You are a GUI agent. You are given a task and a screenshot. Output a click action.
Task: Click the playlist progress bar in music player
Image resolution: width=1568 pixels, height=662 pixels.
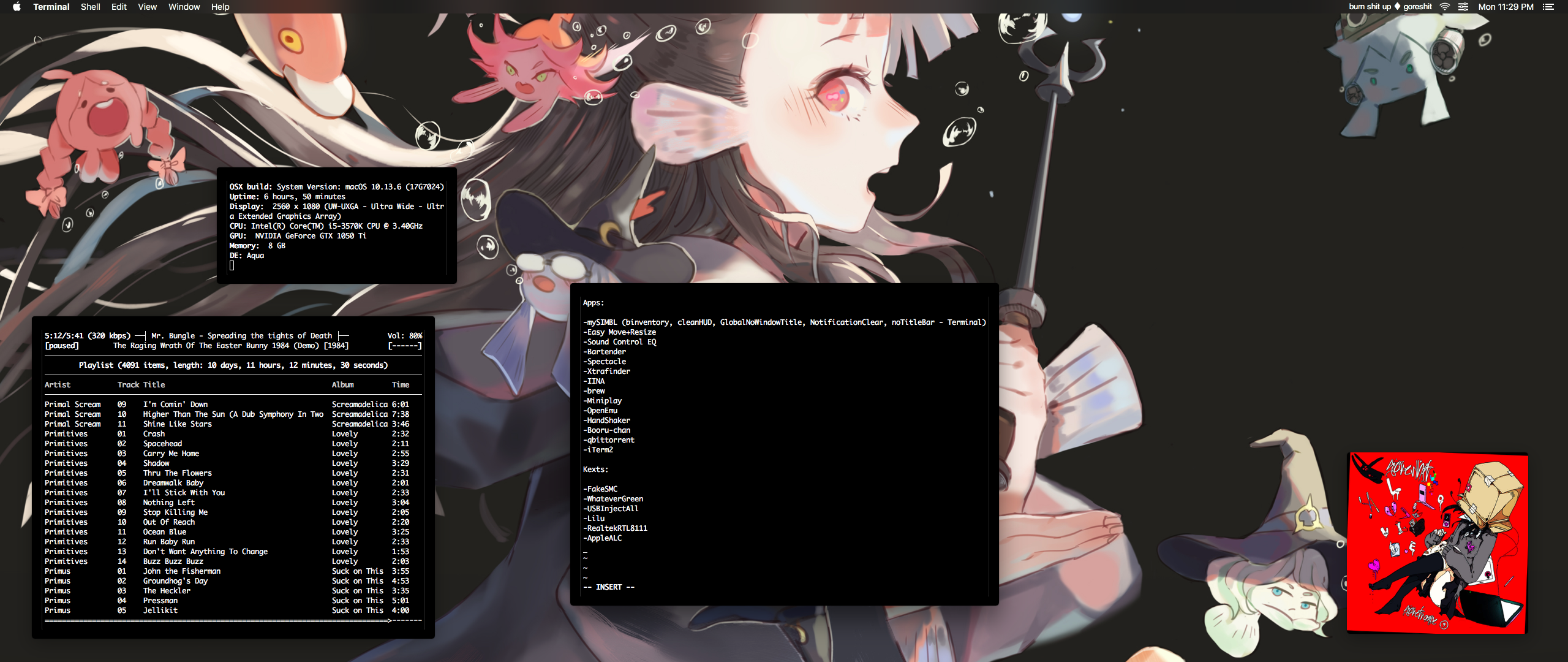coord(233,620)
